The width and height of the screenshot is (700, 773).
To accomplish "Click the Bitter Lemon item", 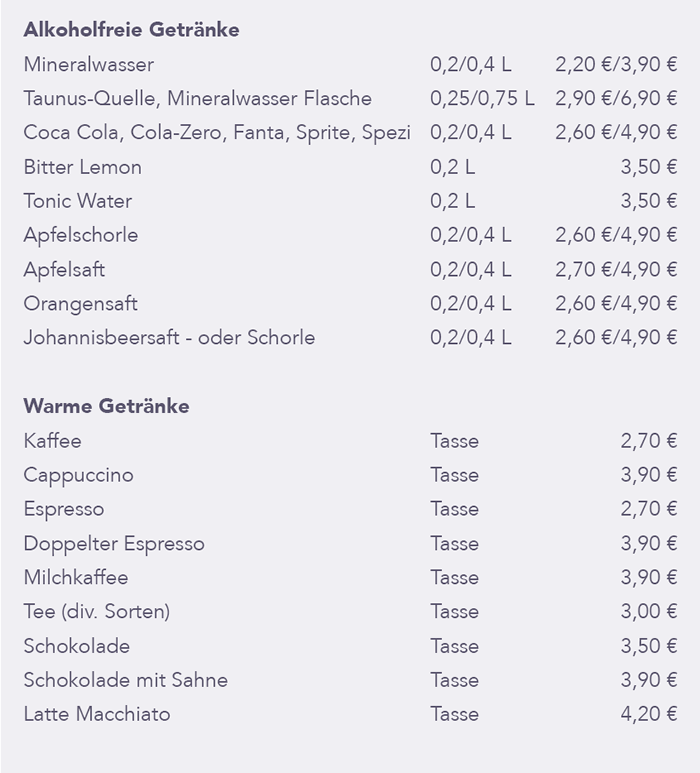I will tap(83, 167).
